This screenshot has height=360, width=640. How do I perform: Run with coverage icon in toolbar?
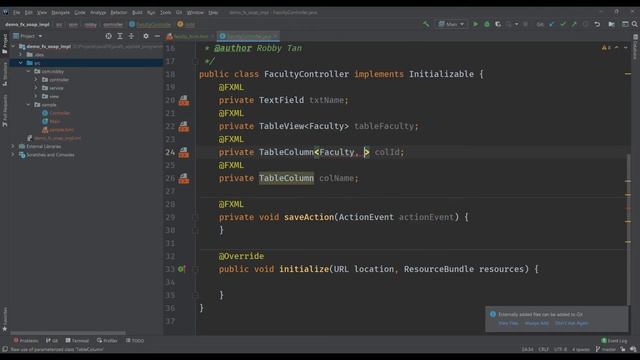[498, 24]
